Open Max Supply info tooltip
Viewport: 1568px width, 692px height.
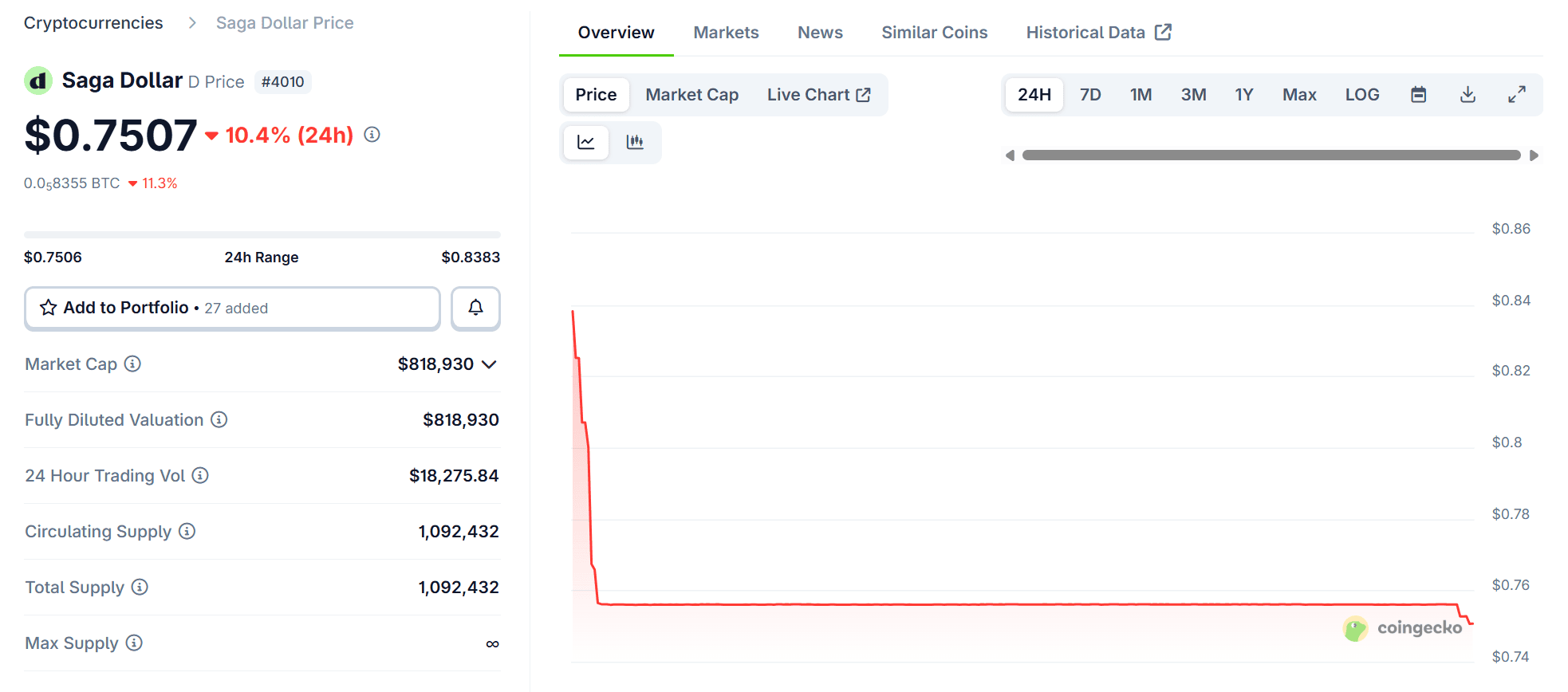pos(134,643)
